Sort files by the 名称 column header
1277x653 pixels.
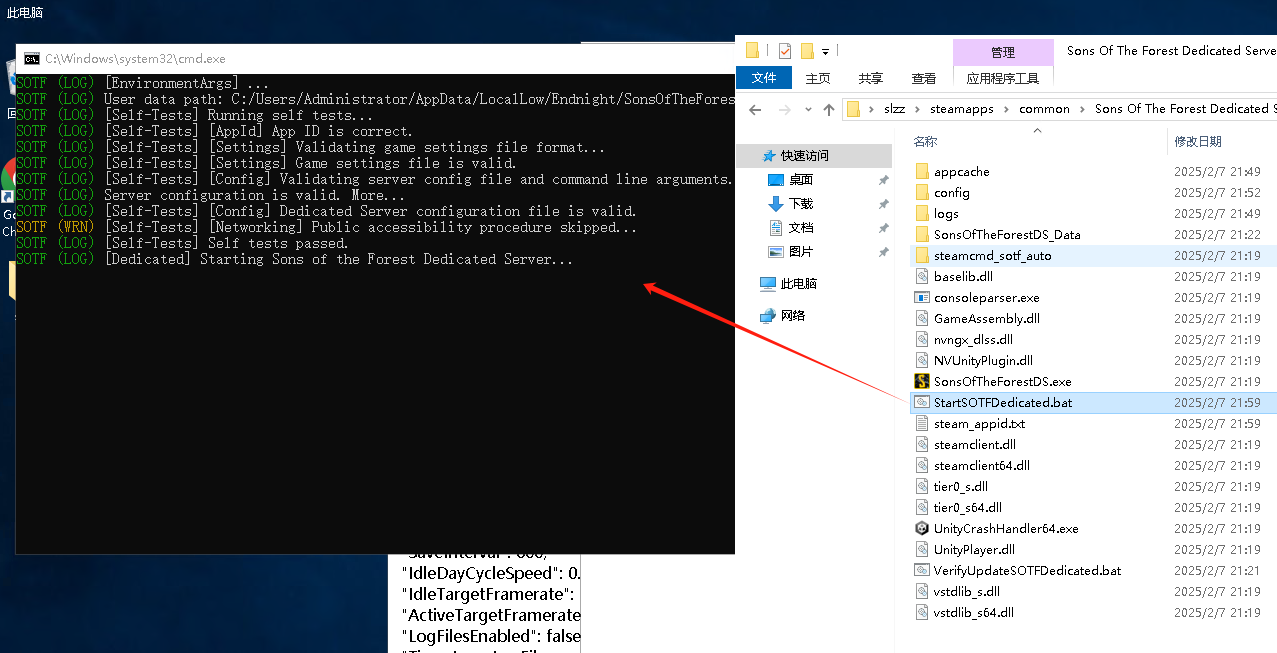926,142
